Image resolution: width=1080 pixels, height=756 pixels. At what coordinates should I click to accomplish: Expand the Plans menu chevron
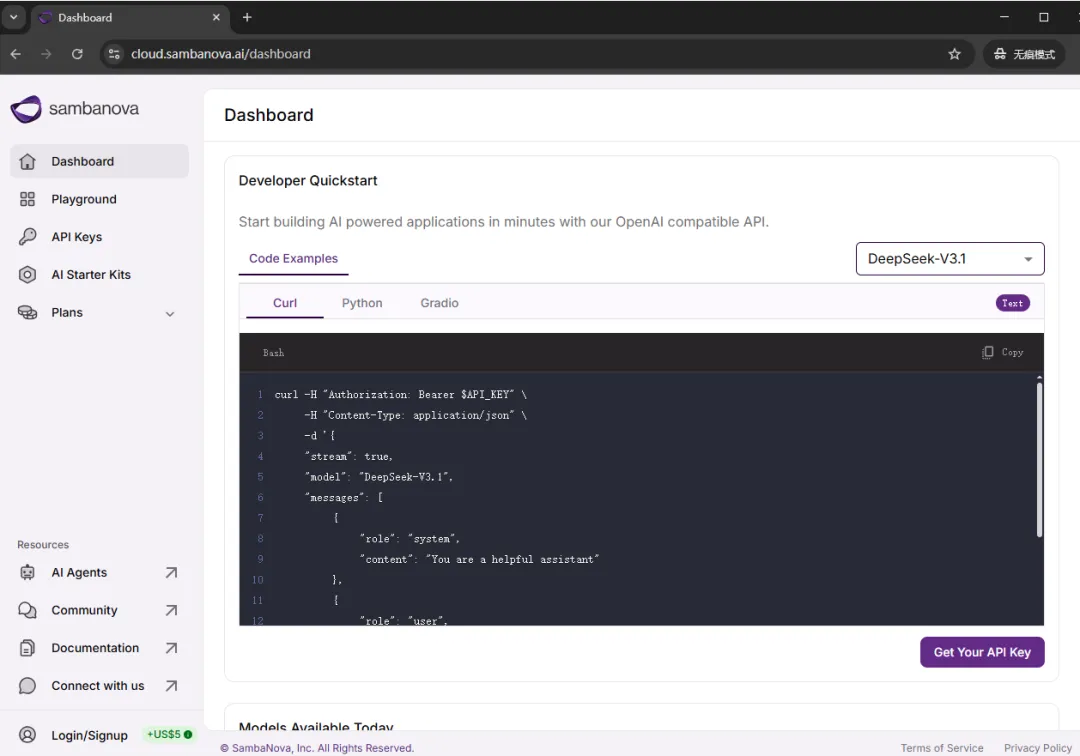point(170,314)
